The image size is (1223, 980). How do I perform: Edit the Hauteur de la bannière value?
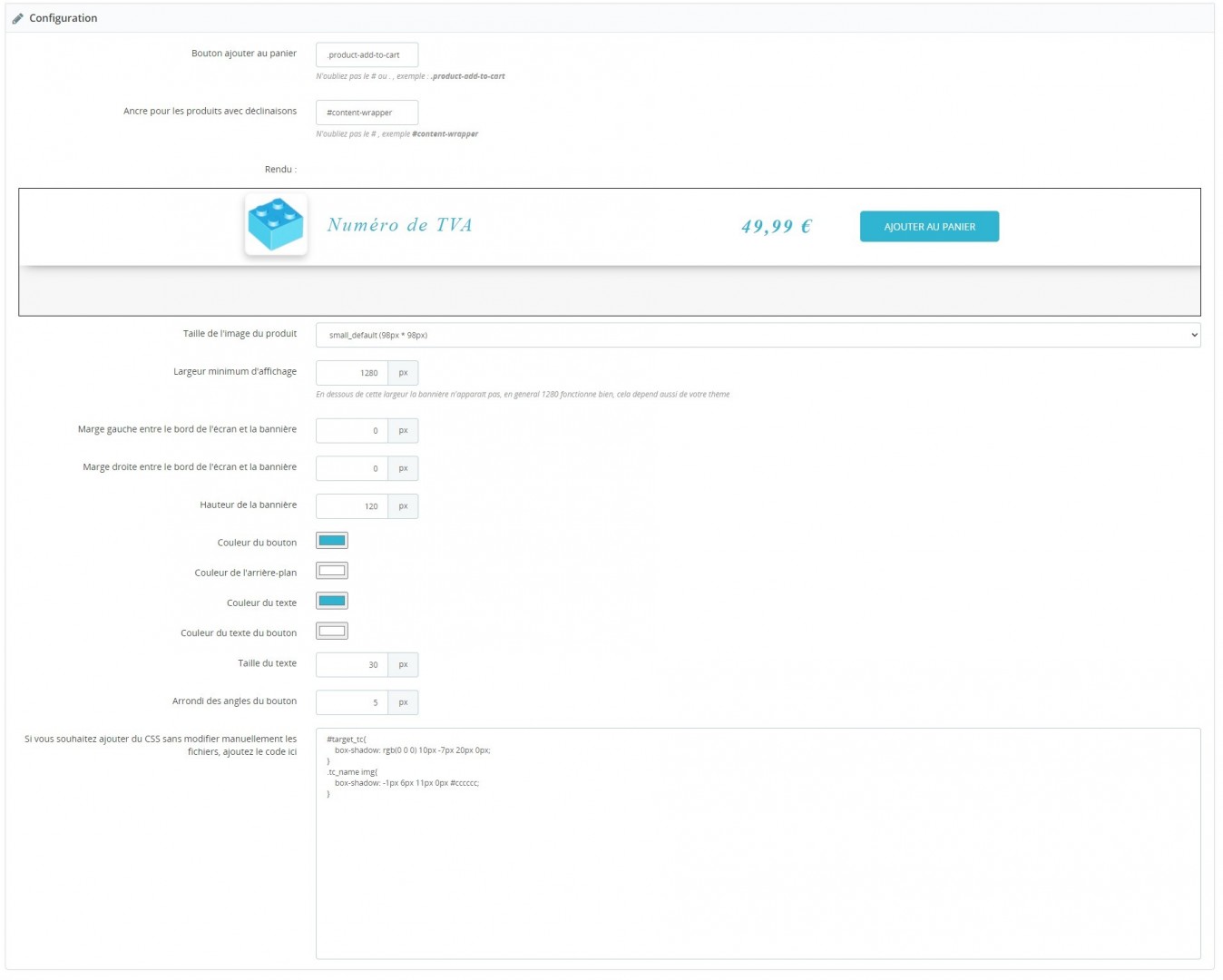[x=352, y=506]
